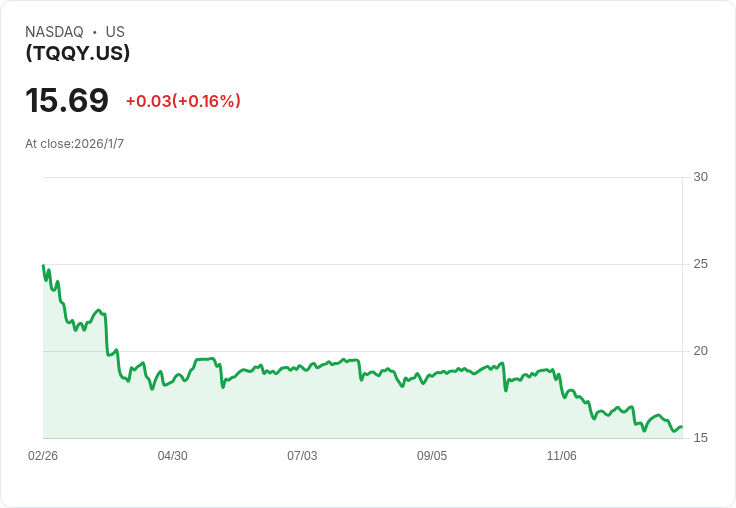Select the 07/03 x-axis date label
This screenshot has height=508, width=736.
pos(302,456)
